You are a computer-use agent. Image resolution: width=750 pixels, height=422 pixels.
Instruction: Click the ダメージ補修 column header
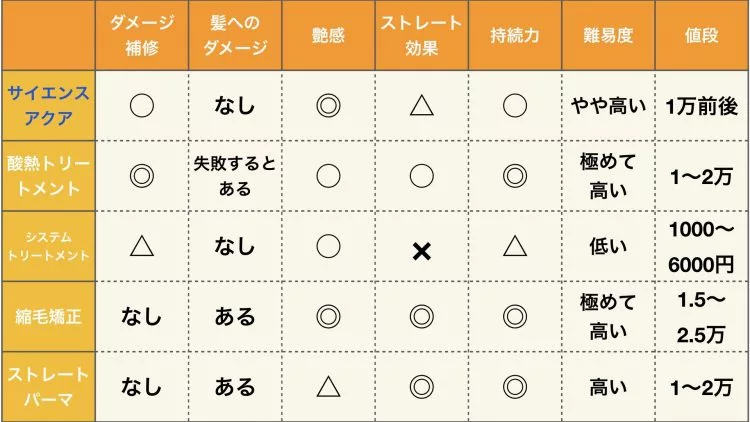coord(142,35)
